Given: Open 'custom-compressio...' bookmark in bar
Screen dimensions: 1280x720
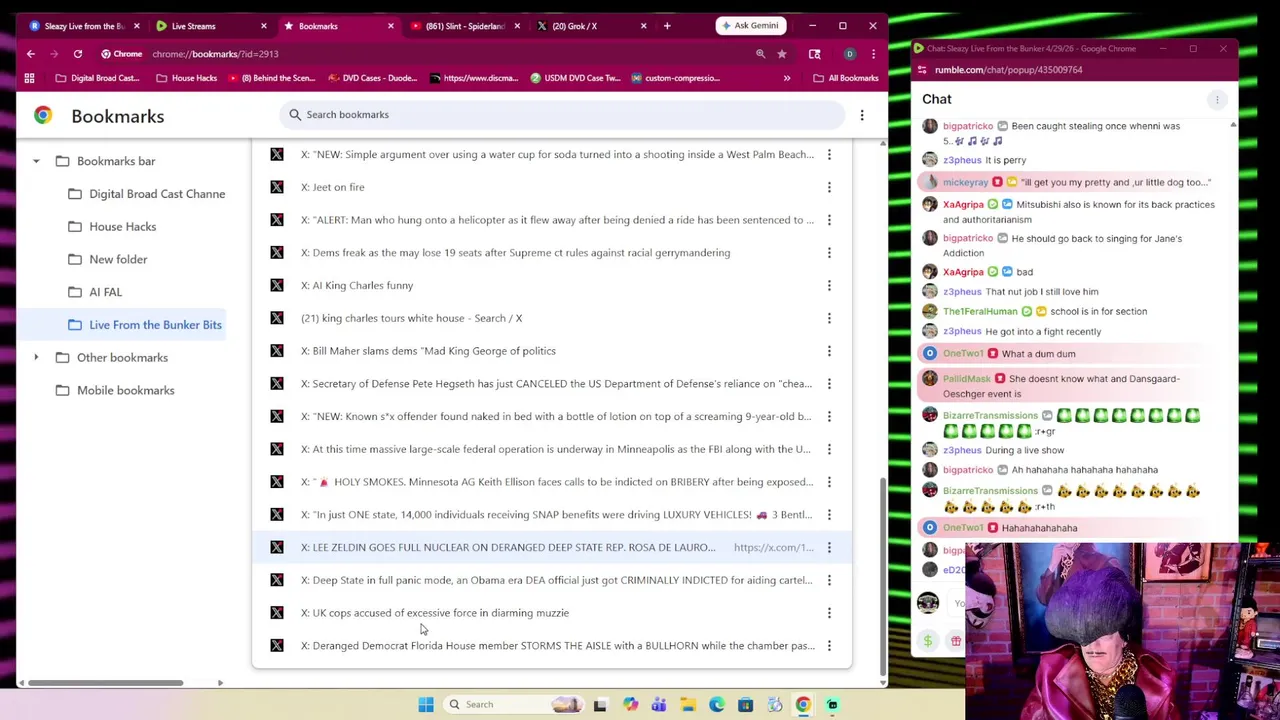Looking at the screenshot, I should pos(676,78).
